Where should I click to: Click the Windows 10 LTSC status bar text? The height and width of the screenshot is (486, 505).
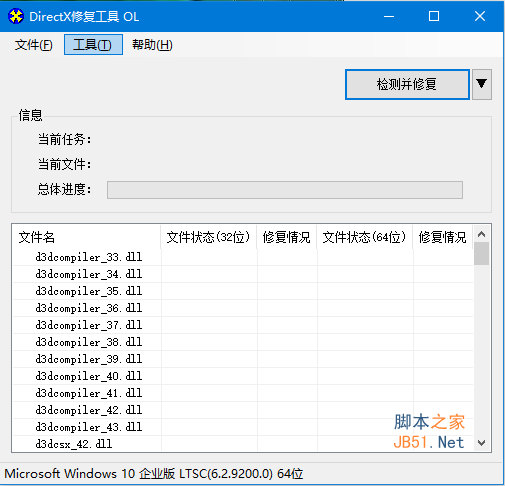coord(154,474)
